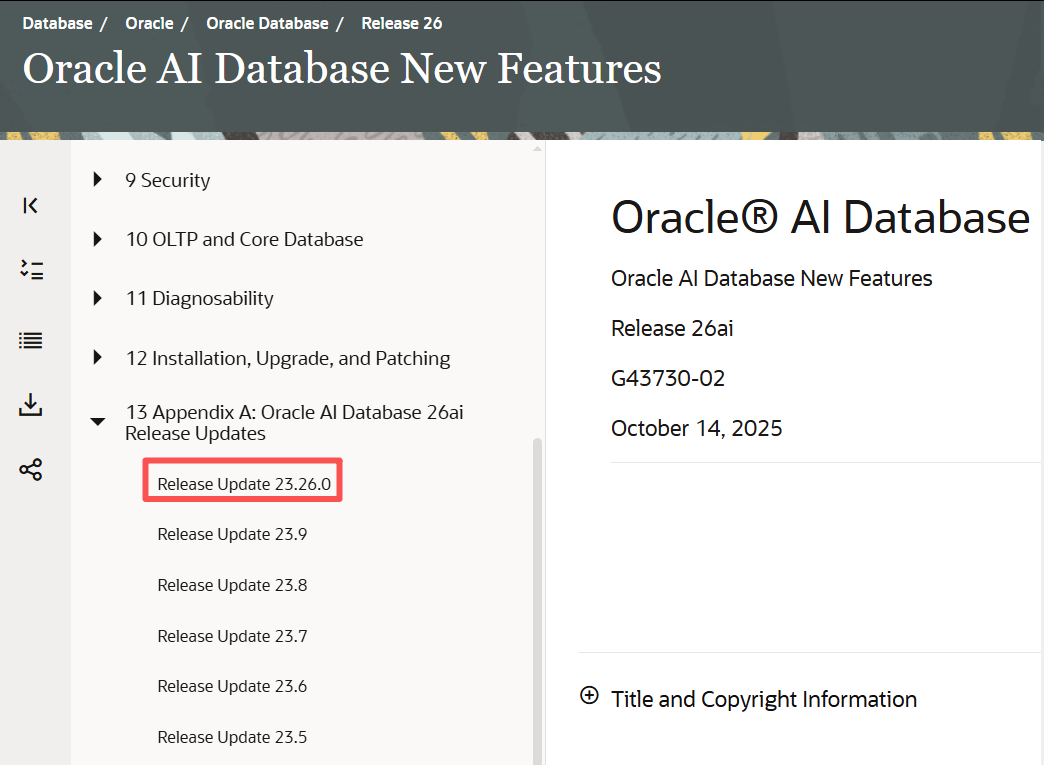Click the download icon
Viewport: 1044px width, 765px height.
(x=31, y=405)
